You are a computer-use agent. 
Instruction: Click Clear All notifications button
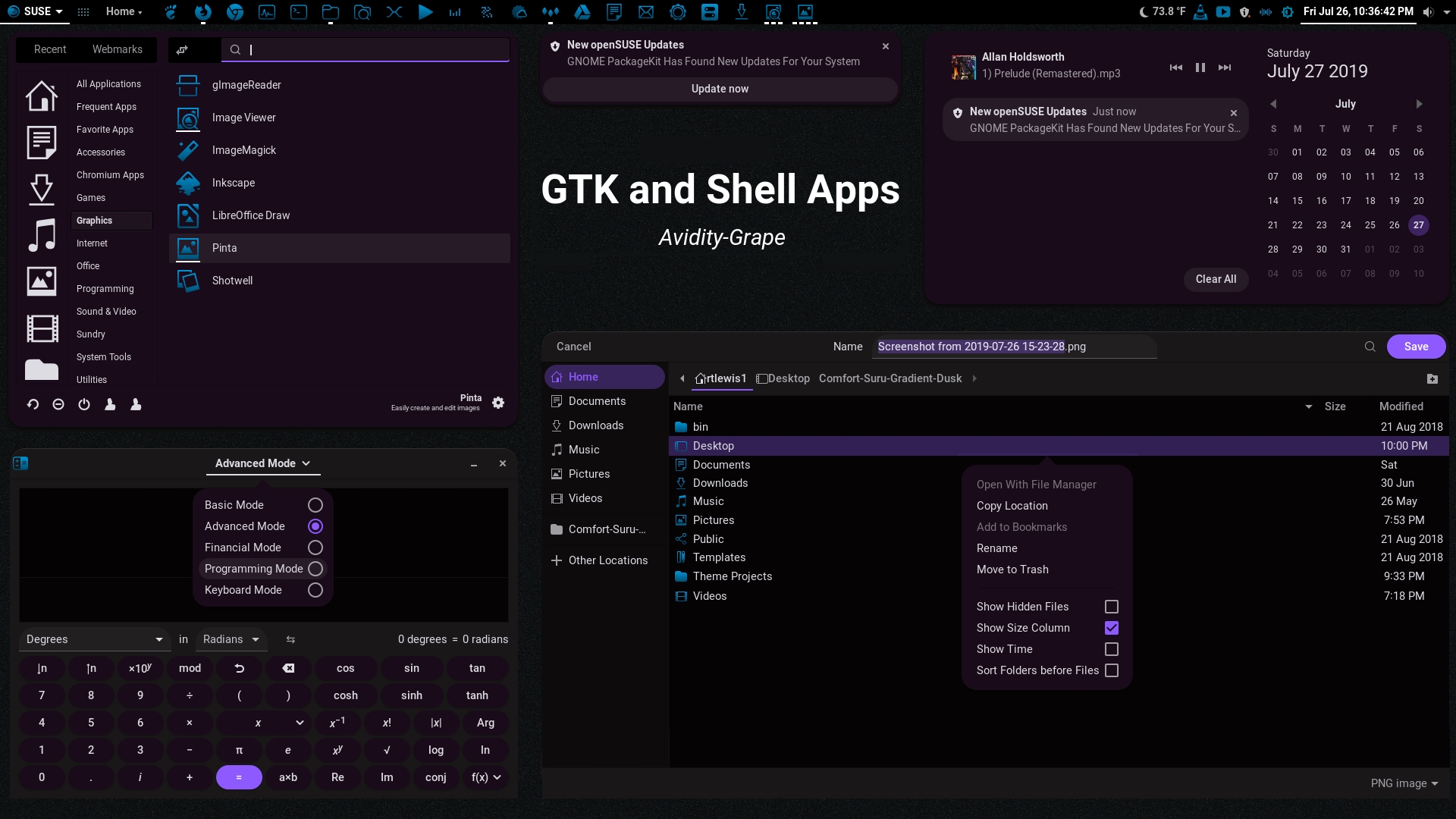[1216, 279]
